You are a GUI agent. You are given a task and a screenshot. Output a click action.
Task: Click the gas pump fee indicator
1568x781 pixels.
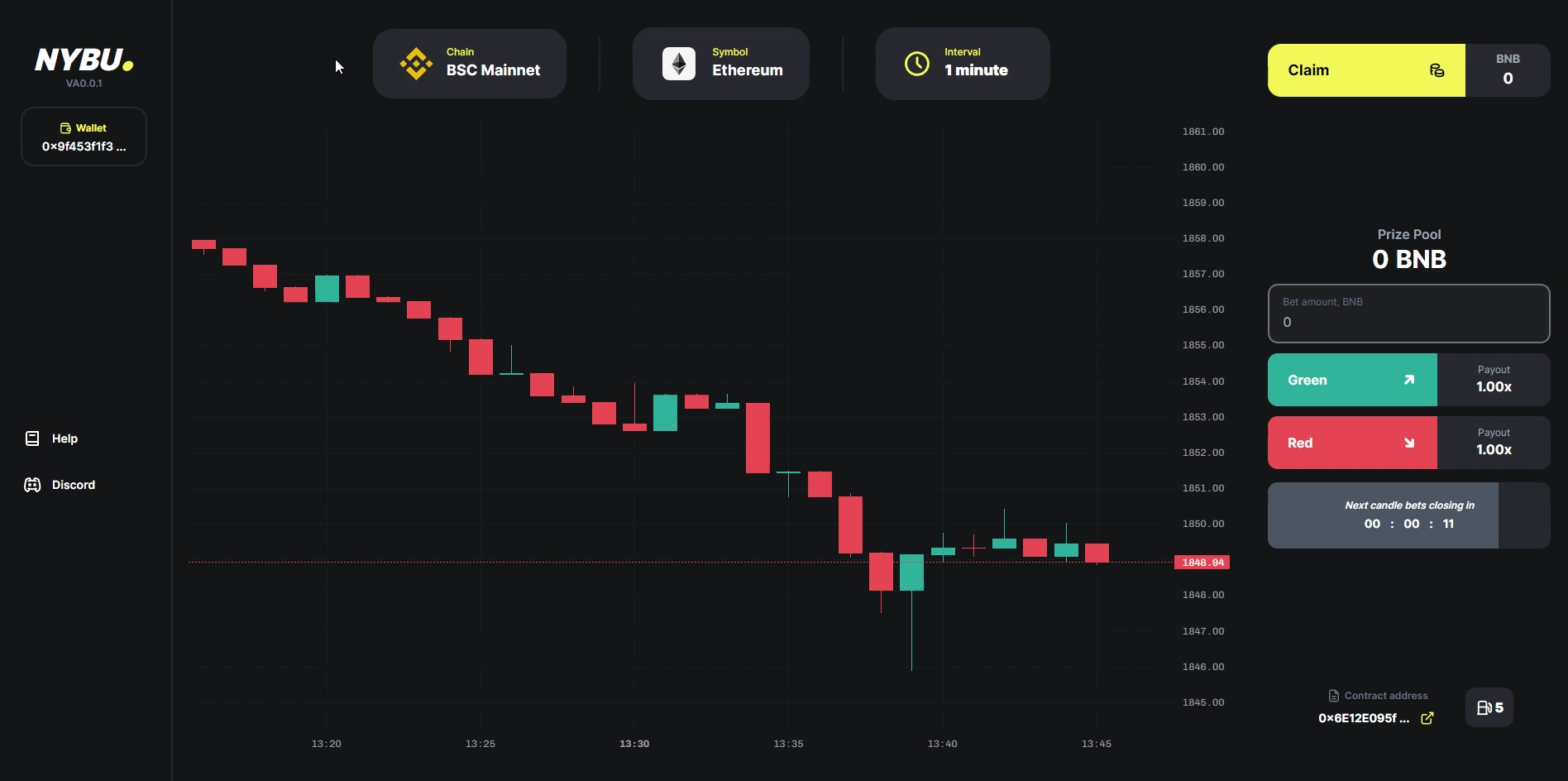(1489, 707)
